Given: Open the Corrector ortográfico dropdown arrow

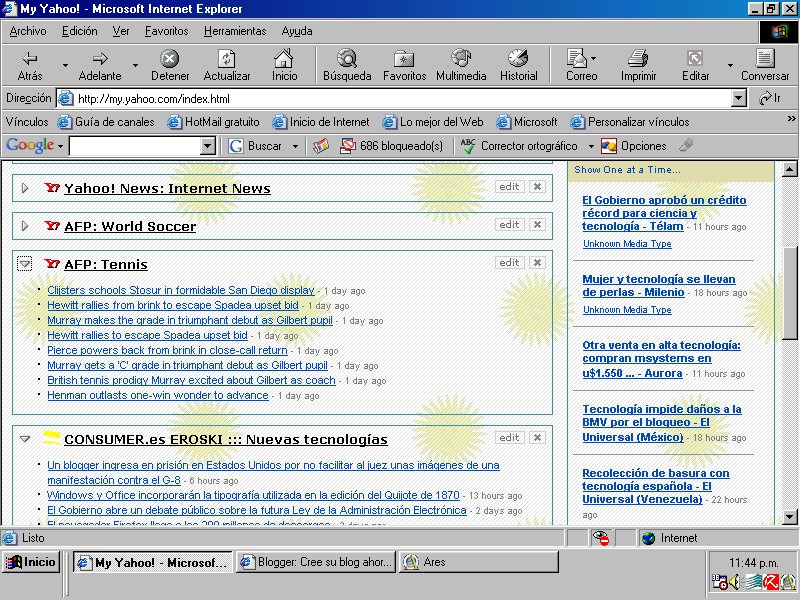Looking at the screenshot, I should 591,146.
